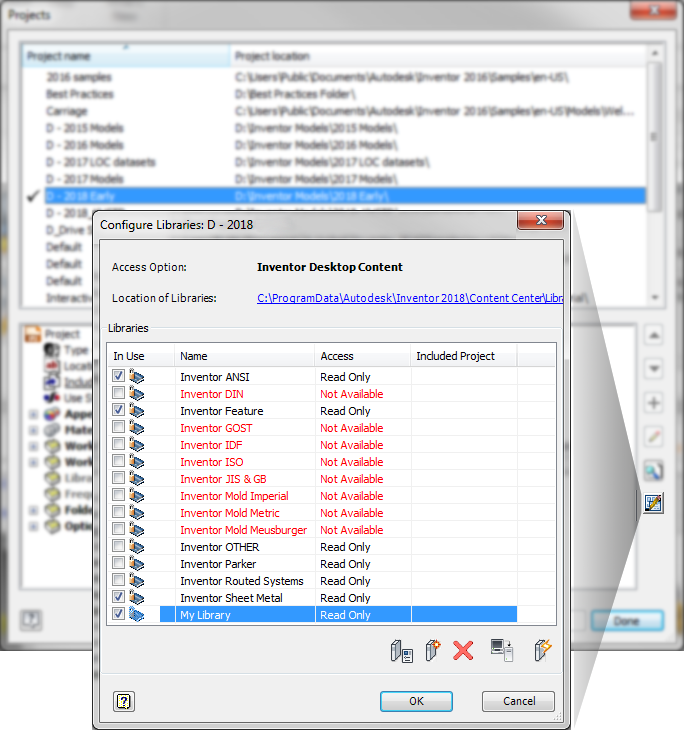Click the magnifier icon in Projects window side toolbar

pyautogui.click(x=654, y=471)
